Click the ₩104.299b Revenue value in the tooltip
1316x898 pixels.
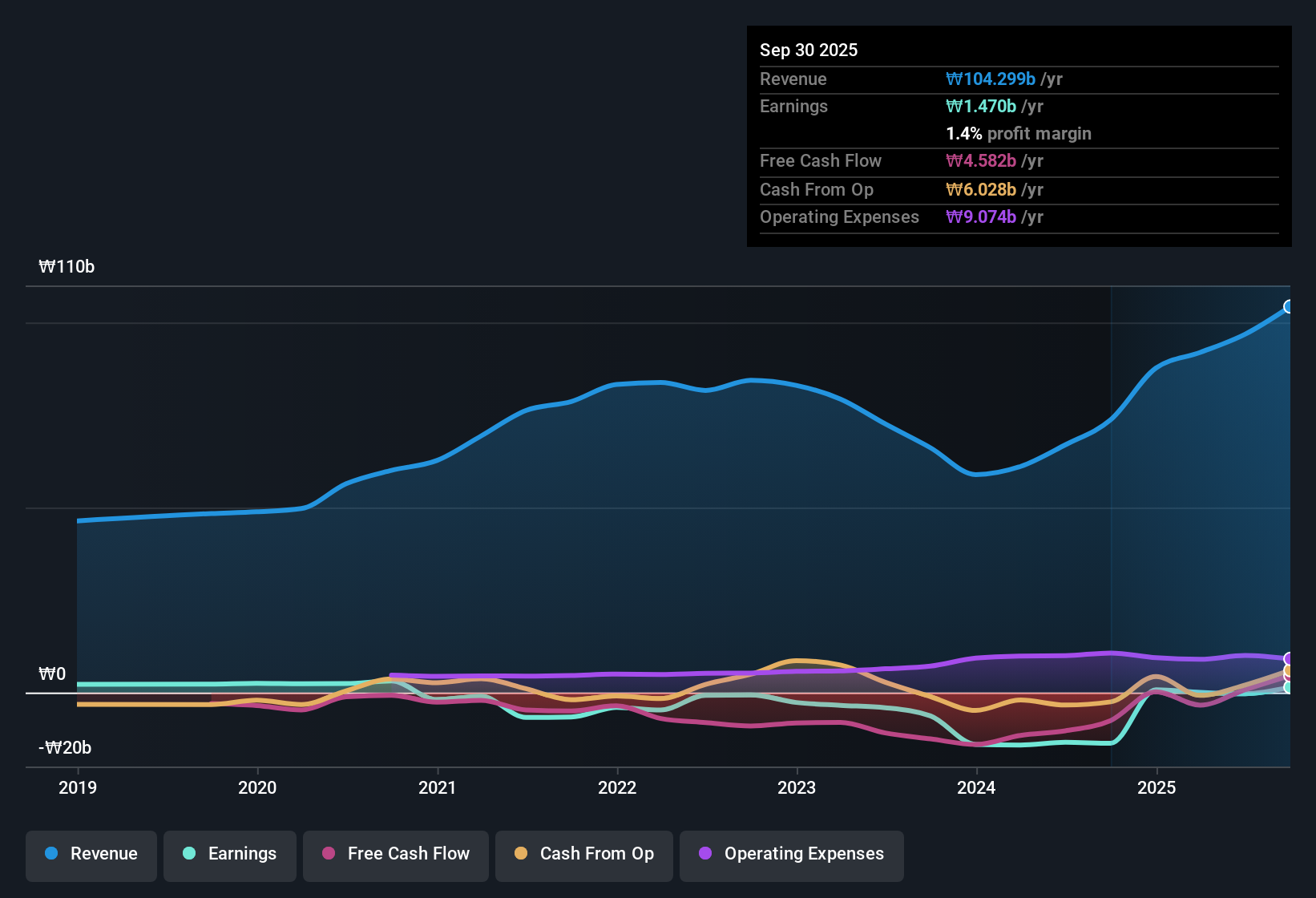(991, 79)
